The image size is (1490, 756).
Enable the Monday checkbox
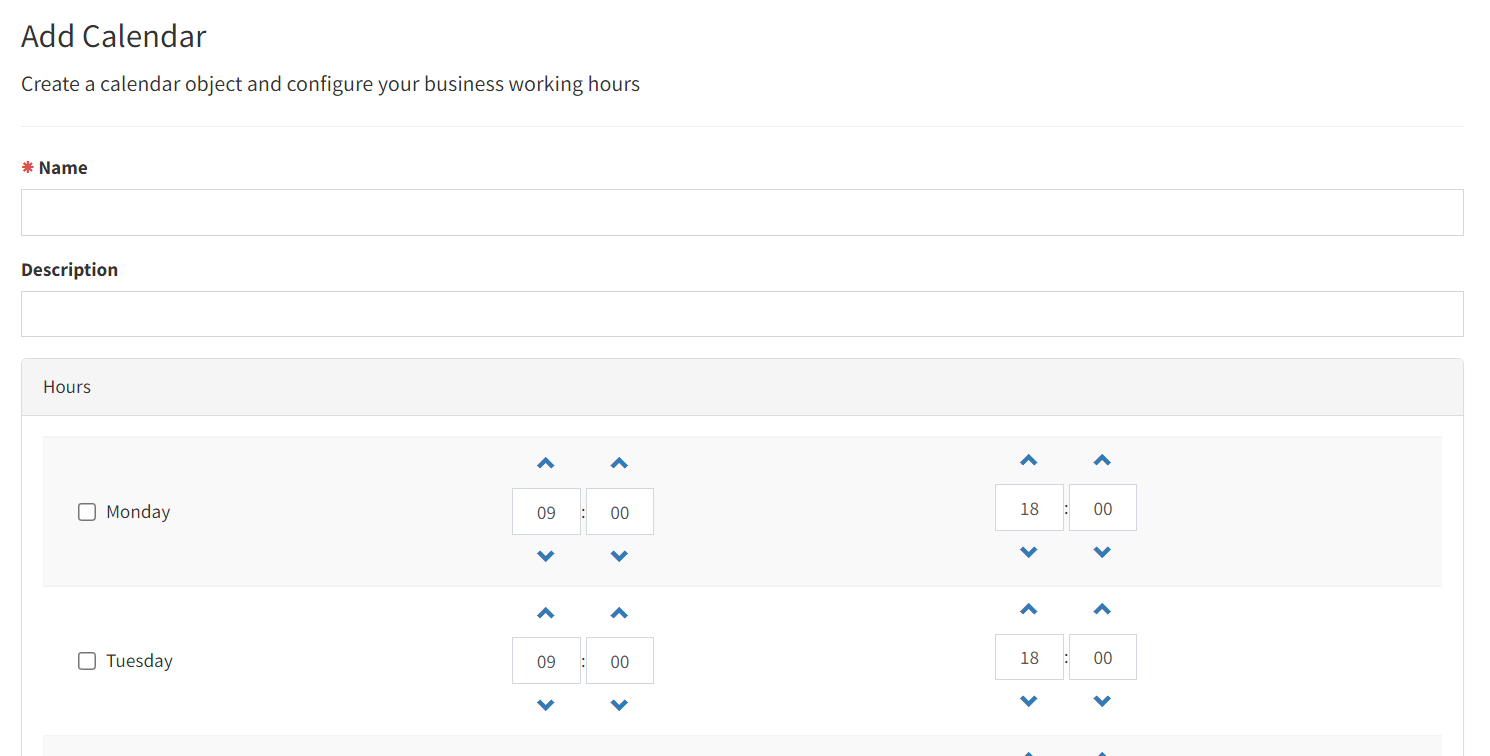87,512
